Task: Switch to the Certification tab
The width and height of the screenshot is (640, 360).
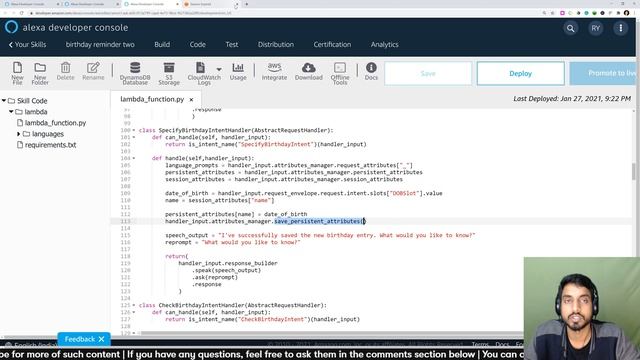Action: point(332,44)
